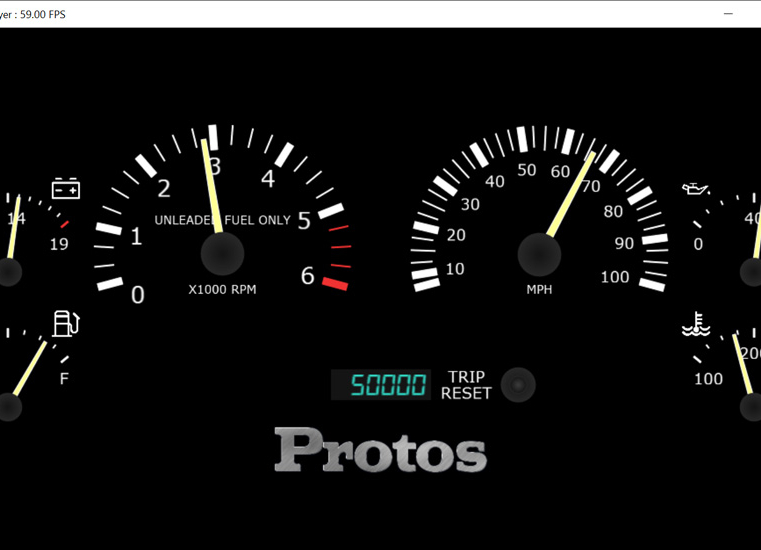This screenshot has height=550, width=761.
Task: Click the fuel pump icon
Action: (x=65, y=323)
